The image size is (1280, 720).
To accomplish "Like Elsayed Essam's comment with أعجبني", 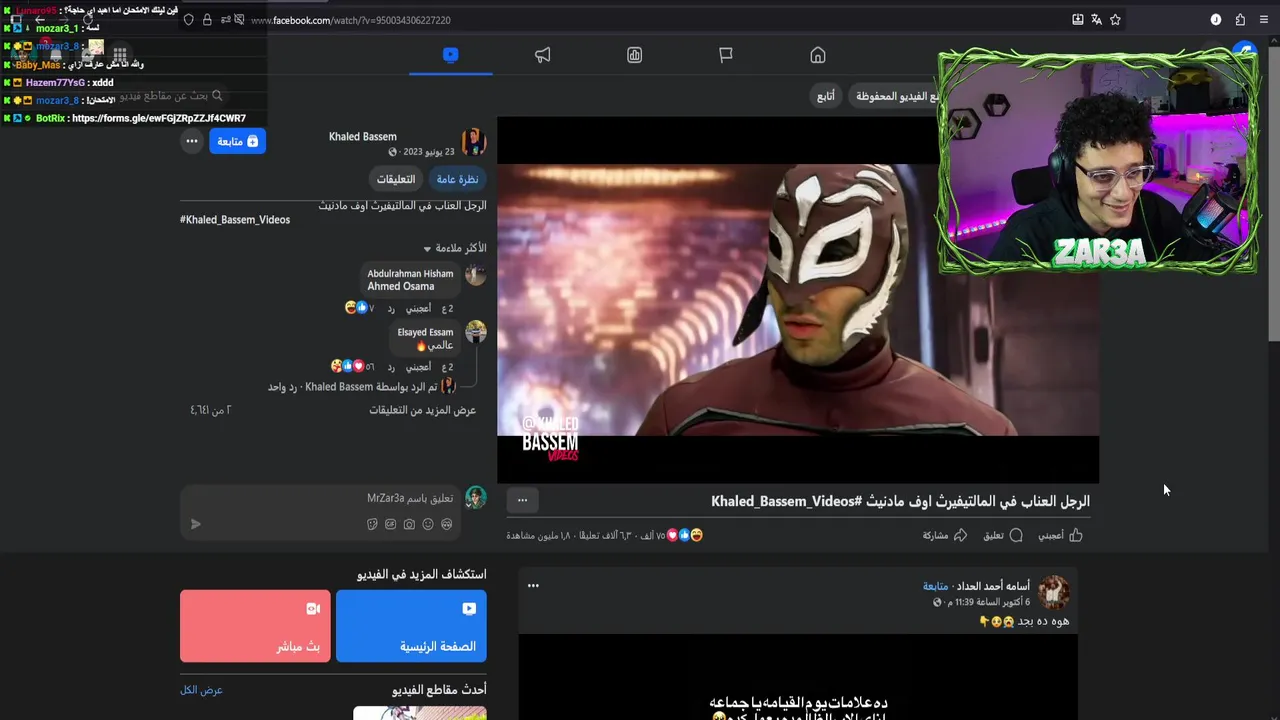I will (418, 366).
